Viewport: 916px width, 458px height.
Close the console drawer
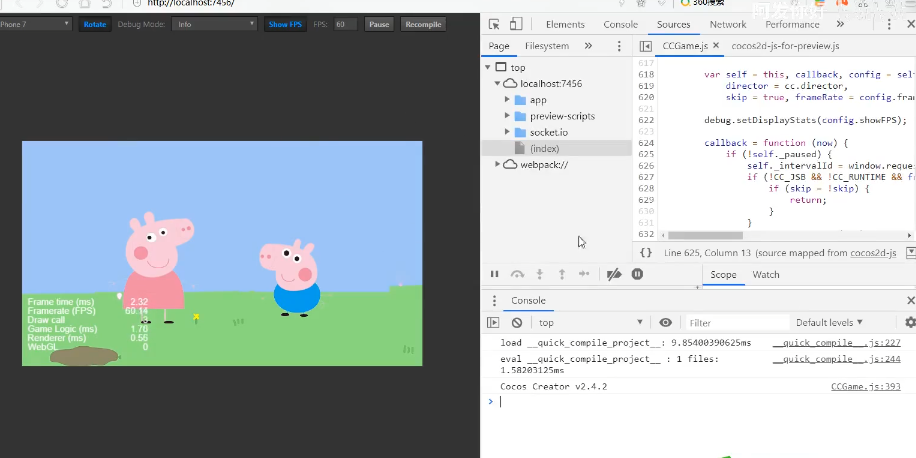[910, 300]
